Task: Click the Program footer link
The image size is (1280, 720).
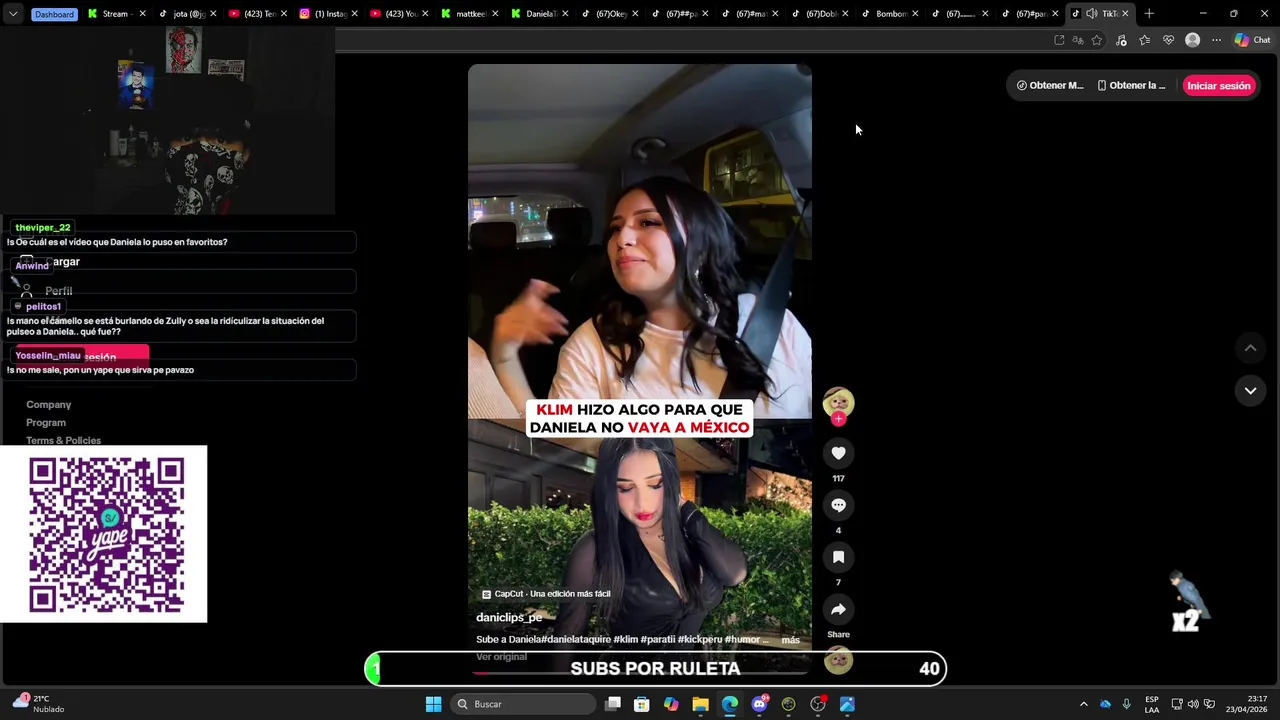Action: 46,423
